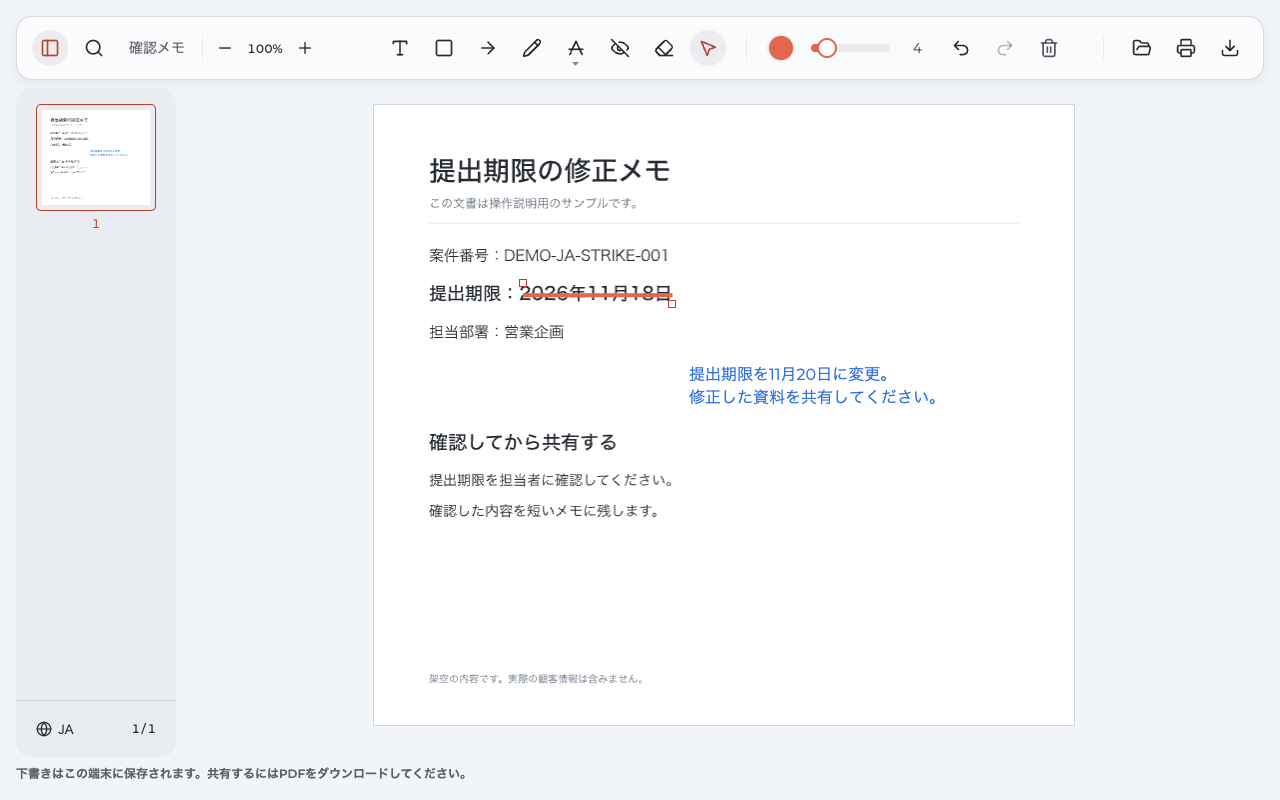Click the zoom out minus button
This screenshot has height=800, width=1280.
point(225,48)
